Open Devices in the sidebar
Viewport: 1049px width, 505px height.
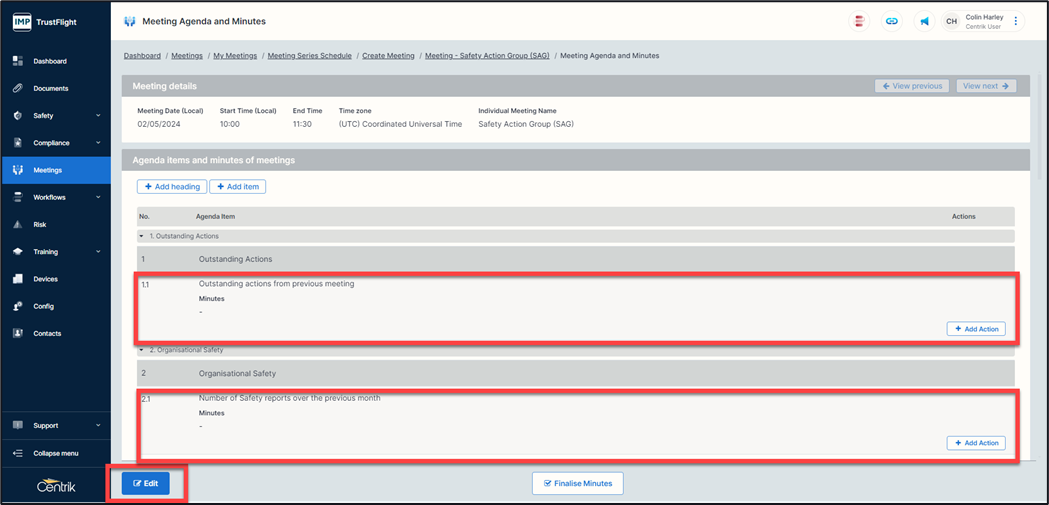click(45, 279)
